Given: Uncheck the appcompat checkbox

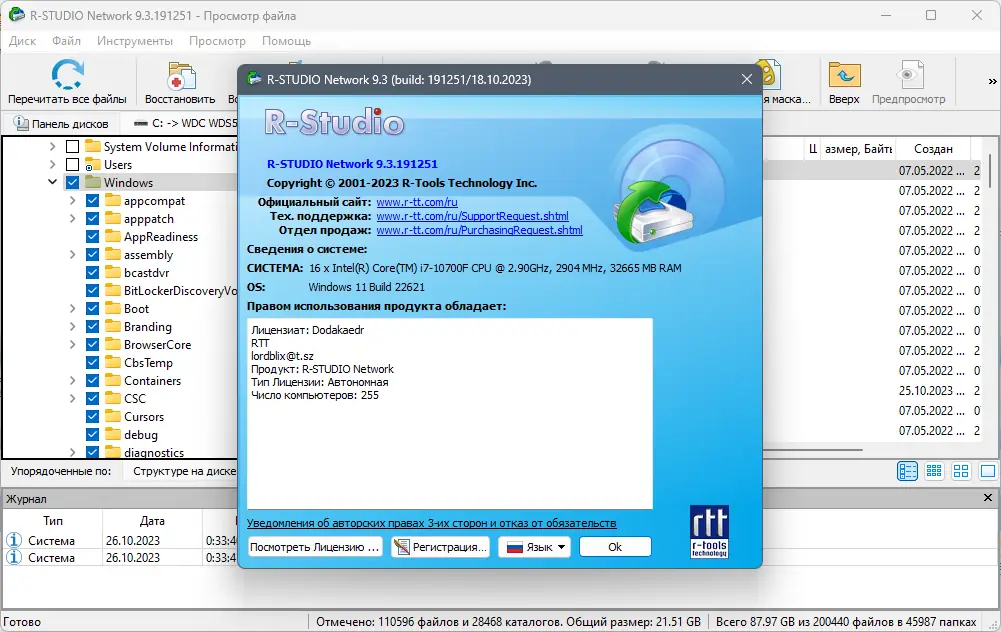Looking at the screenshot, I should click(92, 200).
